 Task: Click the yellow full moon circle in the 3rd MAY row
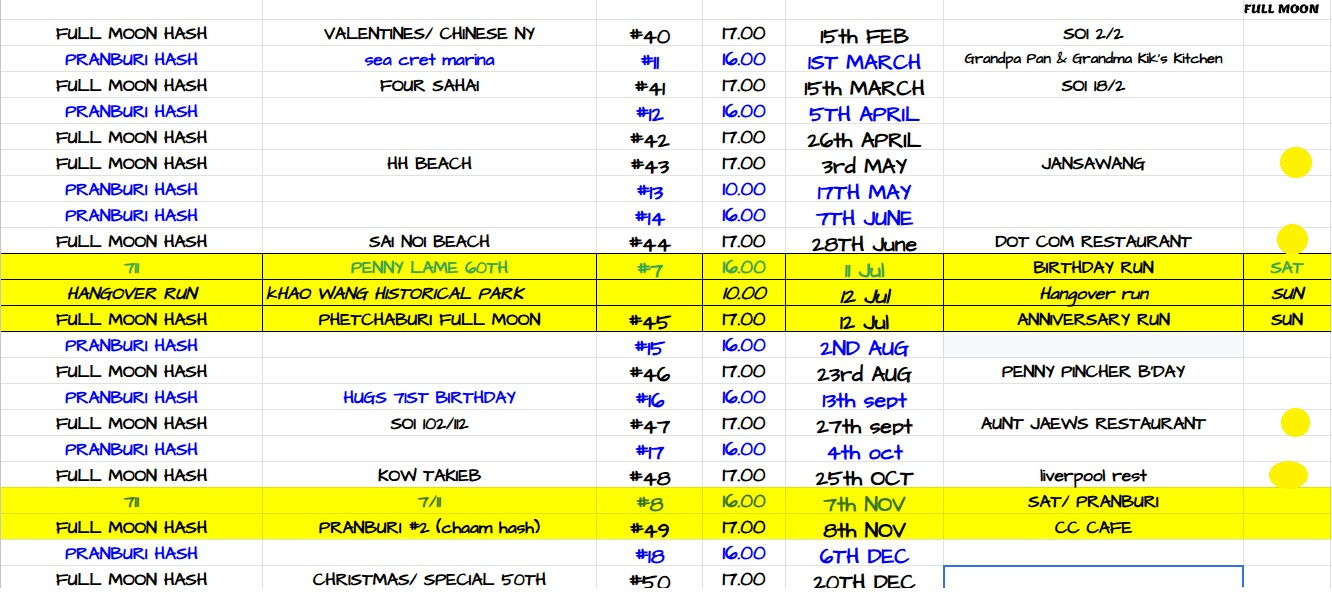pyautogui.click(x=1295, y=163)
